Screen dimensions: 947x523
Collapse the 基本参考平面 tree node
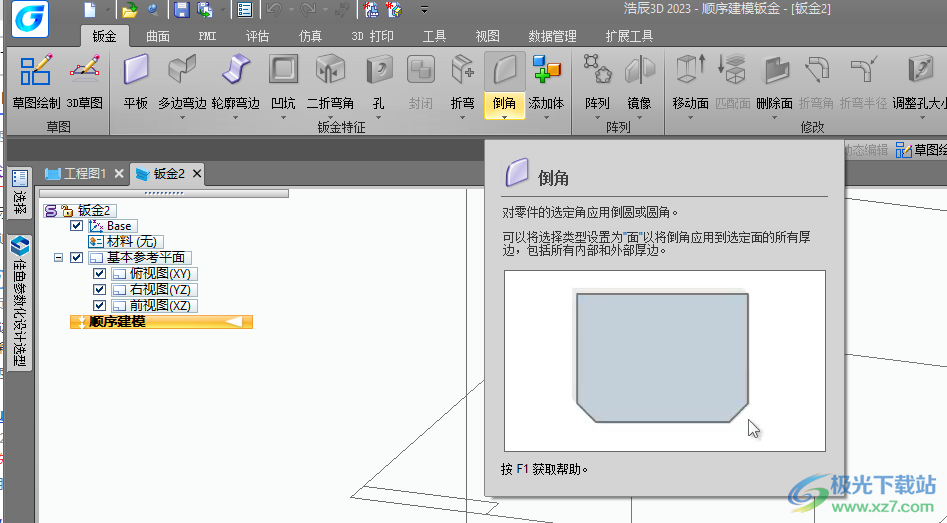coord(58,257)
